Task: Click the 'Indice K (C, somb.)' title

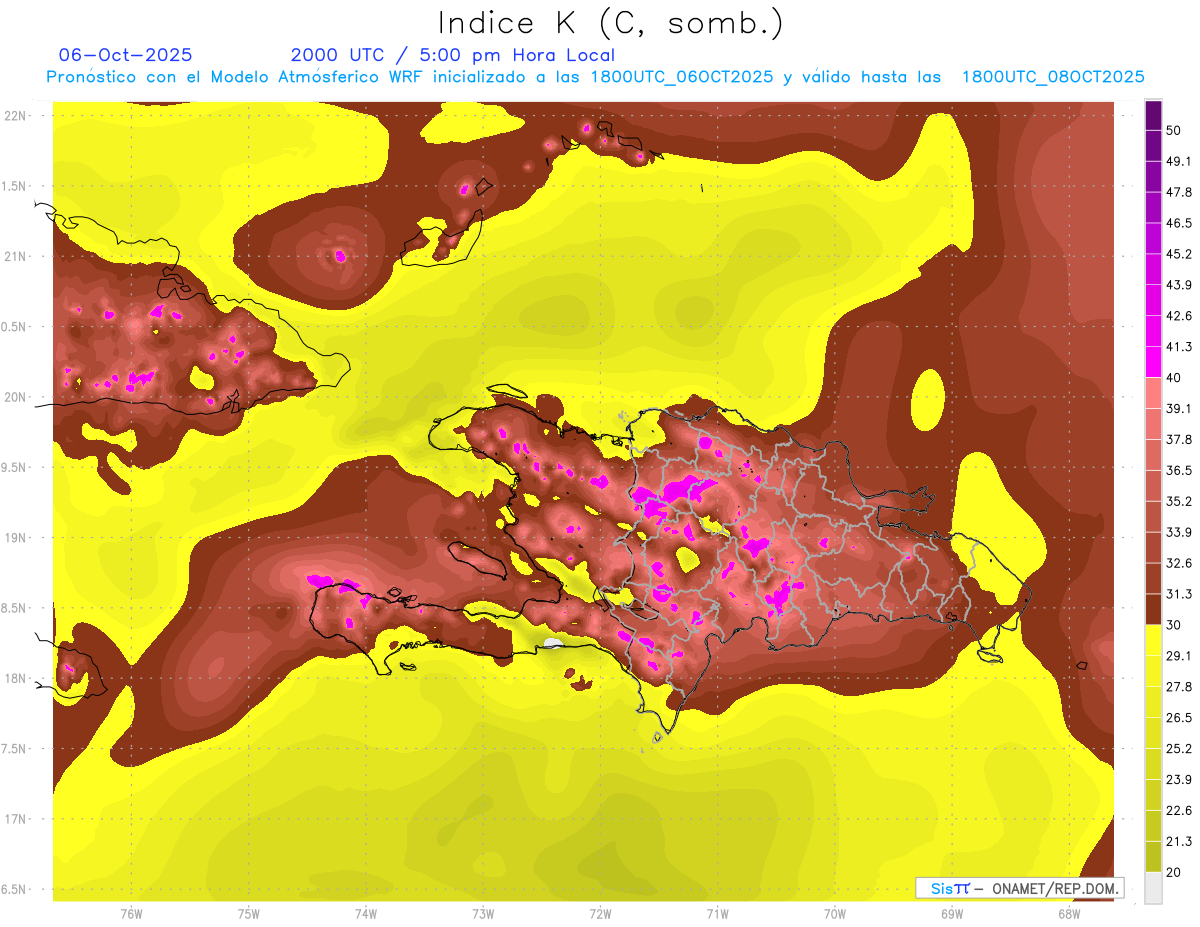Action: (x=610, y=23)
